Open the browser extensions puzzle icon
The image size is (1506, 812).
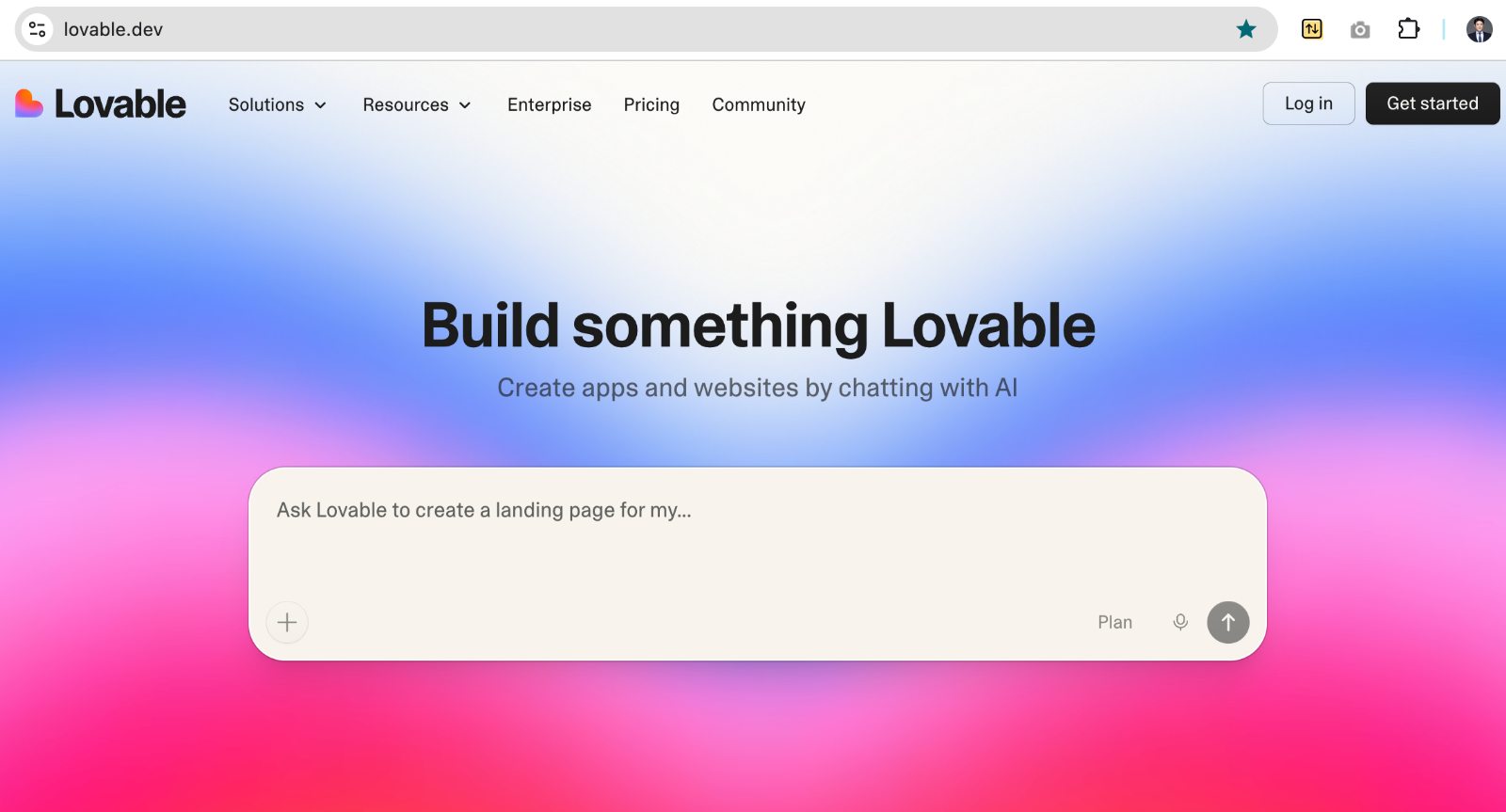point(1408,29)
